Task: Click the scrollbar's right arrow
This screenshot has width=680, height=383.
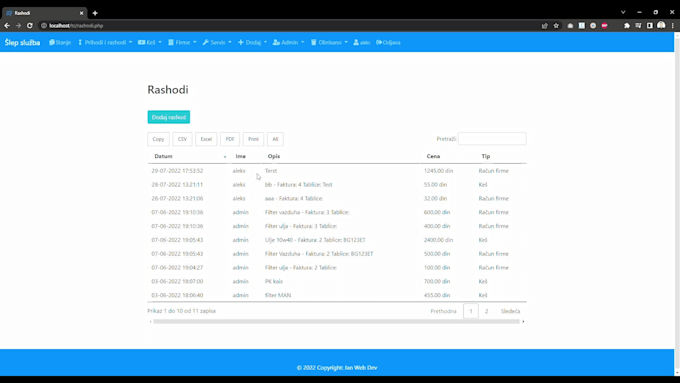Action: (x=523, y=321)
